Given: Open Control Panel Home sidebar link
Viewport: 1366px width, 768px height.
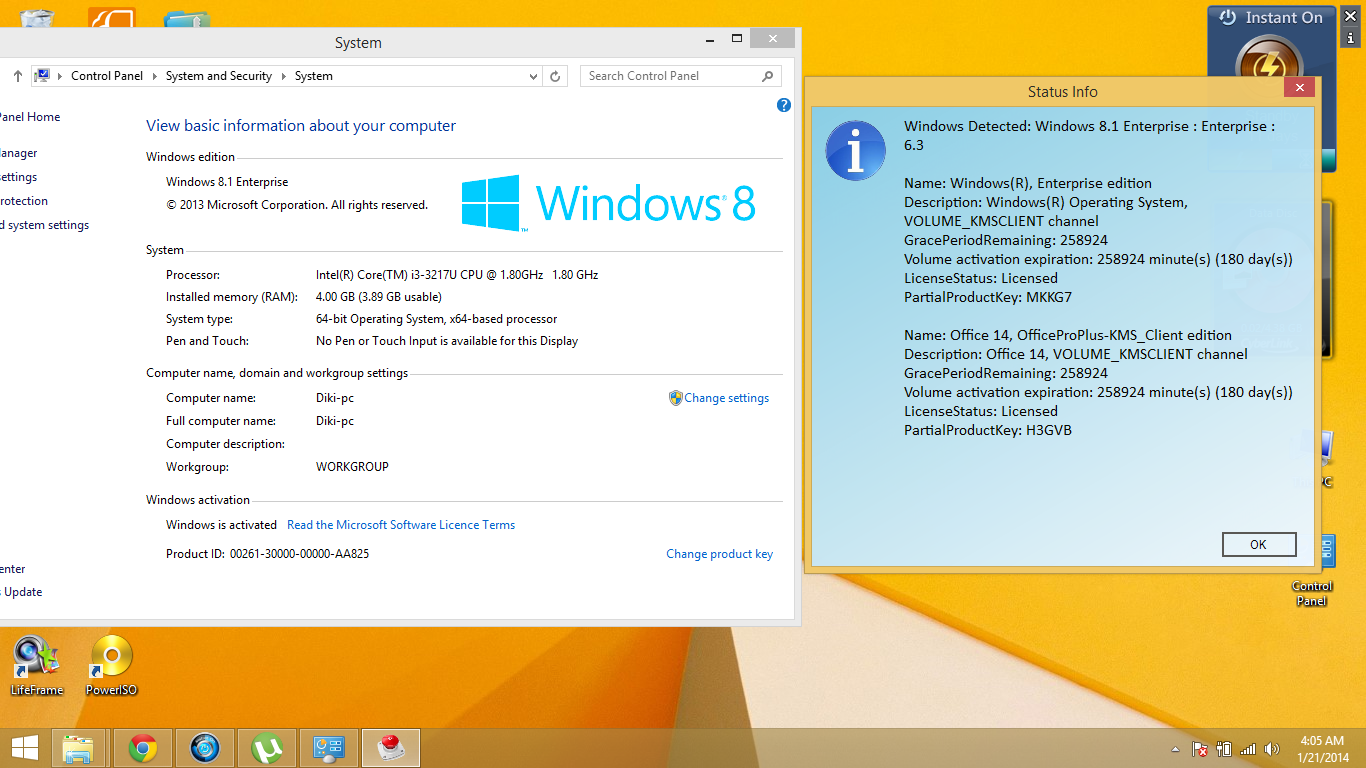Looking at the screenshot, I should coord(28,117).
